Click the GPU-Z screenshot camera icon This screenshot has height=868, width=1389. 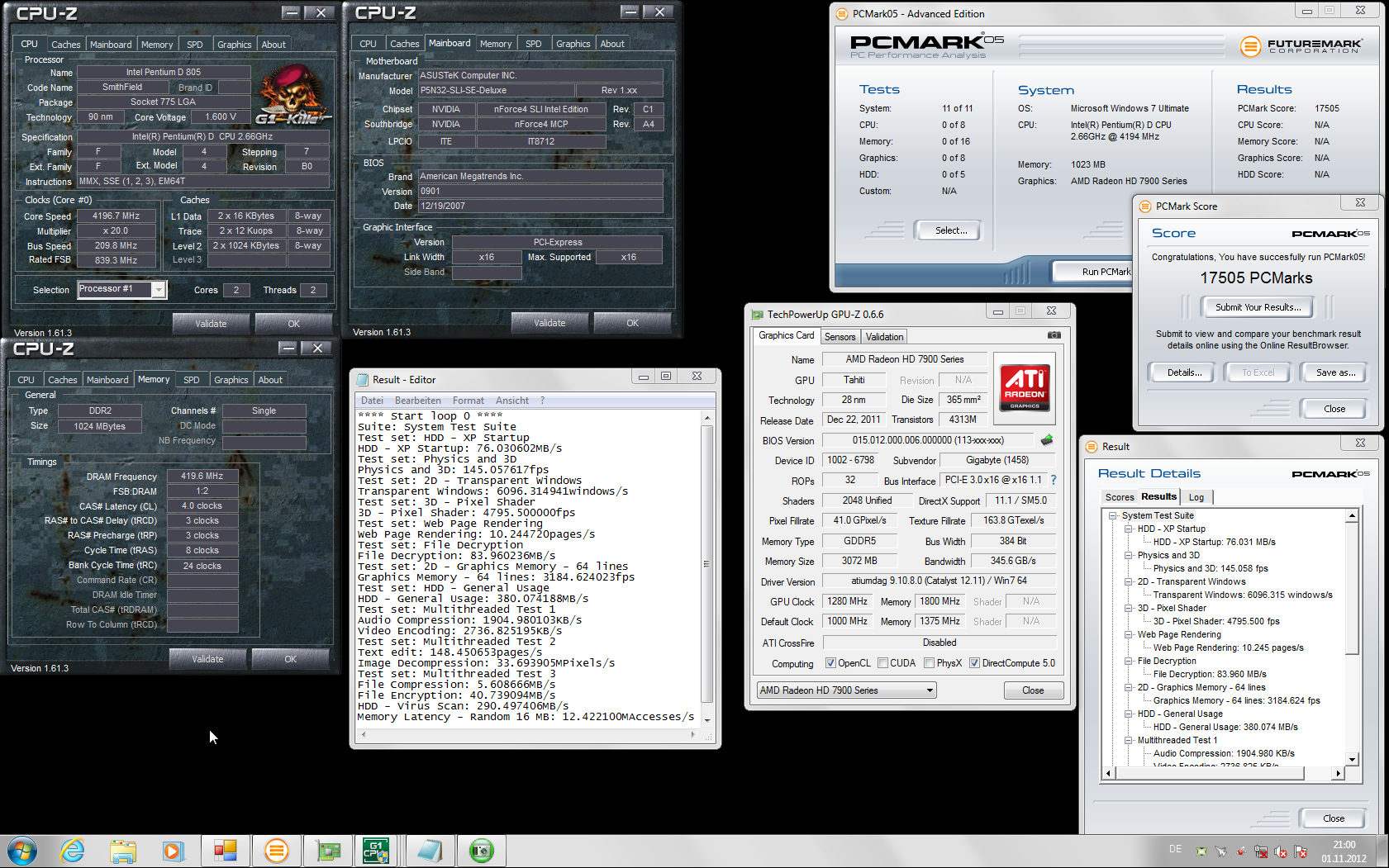[1054, 335]
